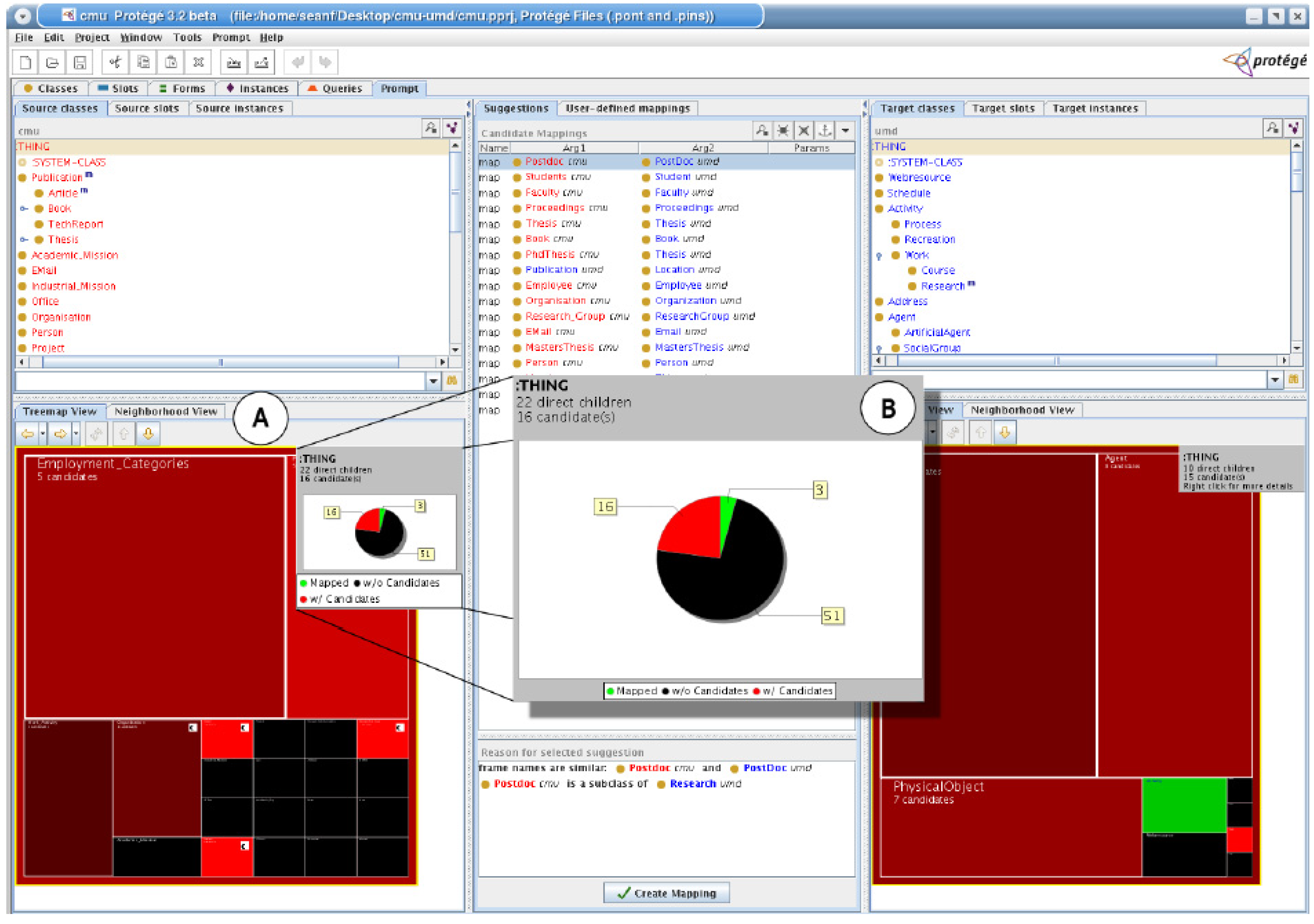Click the down arrow in Treemap toolbar
This screenshot has height=924, width=1314.
coord(148,433)
